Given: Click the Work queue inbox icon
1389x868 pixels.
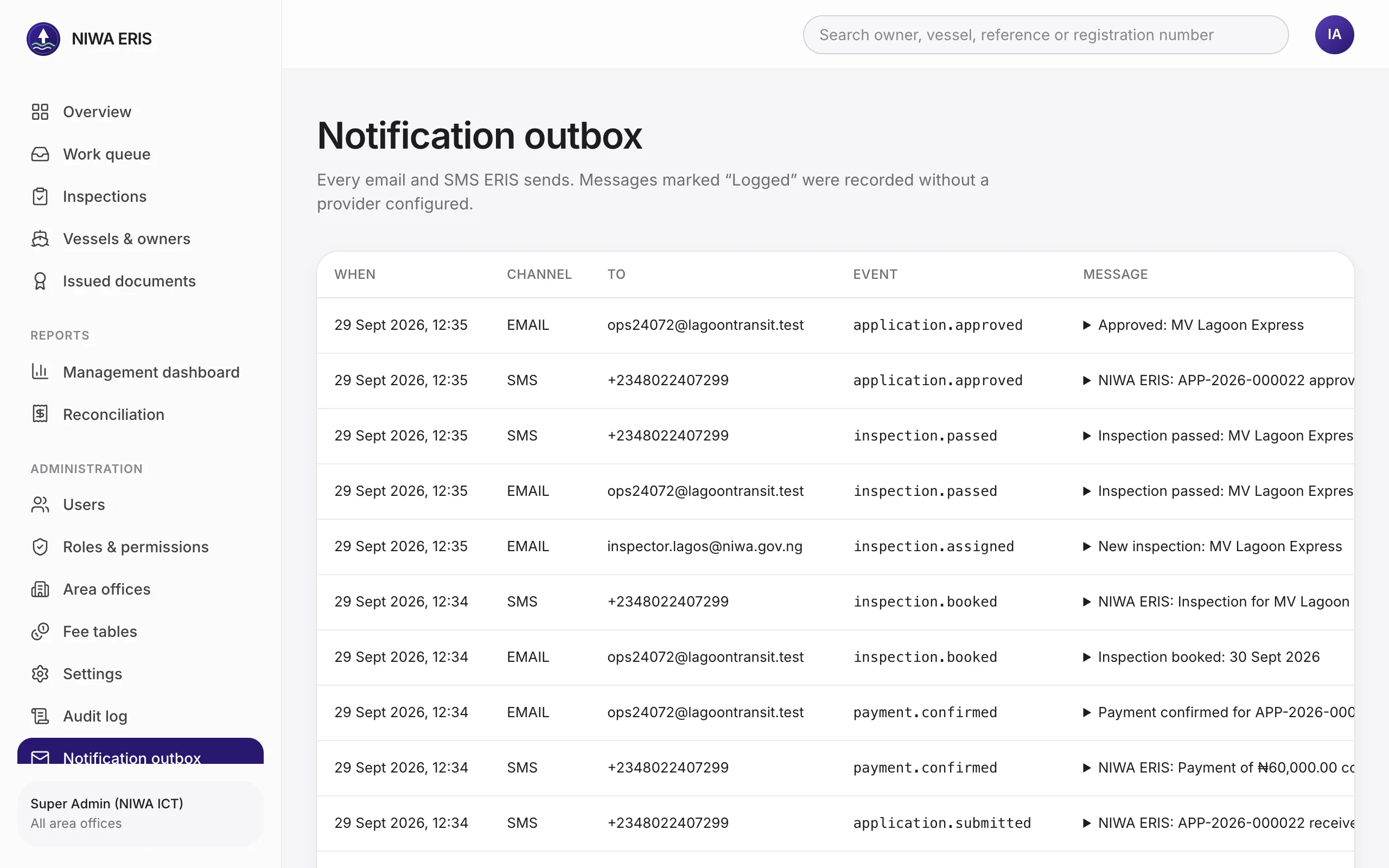Looking at the screenshot, I should tap(40, 154).
